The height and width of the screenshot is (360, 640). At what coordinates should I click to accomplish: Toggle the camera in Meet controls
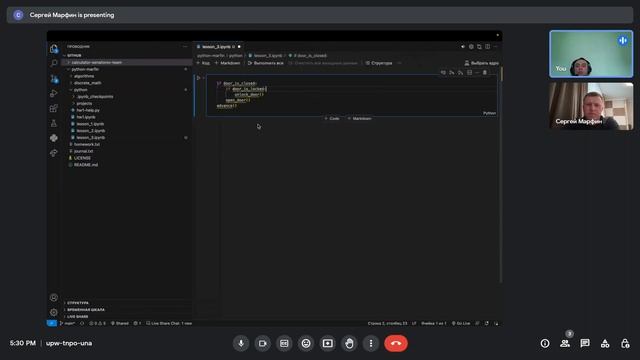pos(262,343)
